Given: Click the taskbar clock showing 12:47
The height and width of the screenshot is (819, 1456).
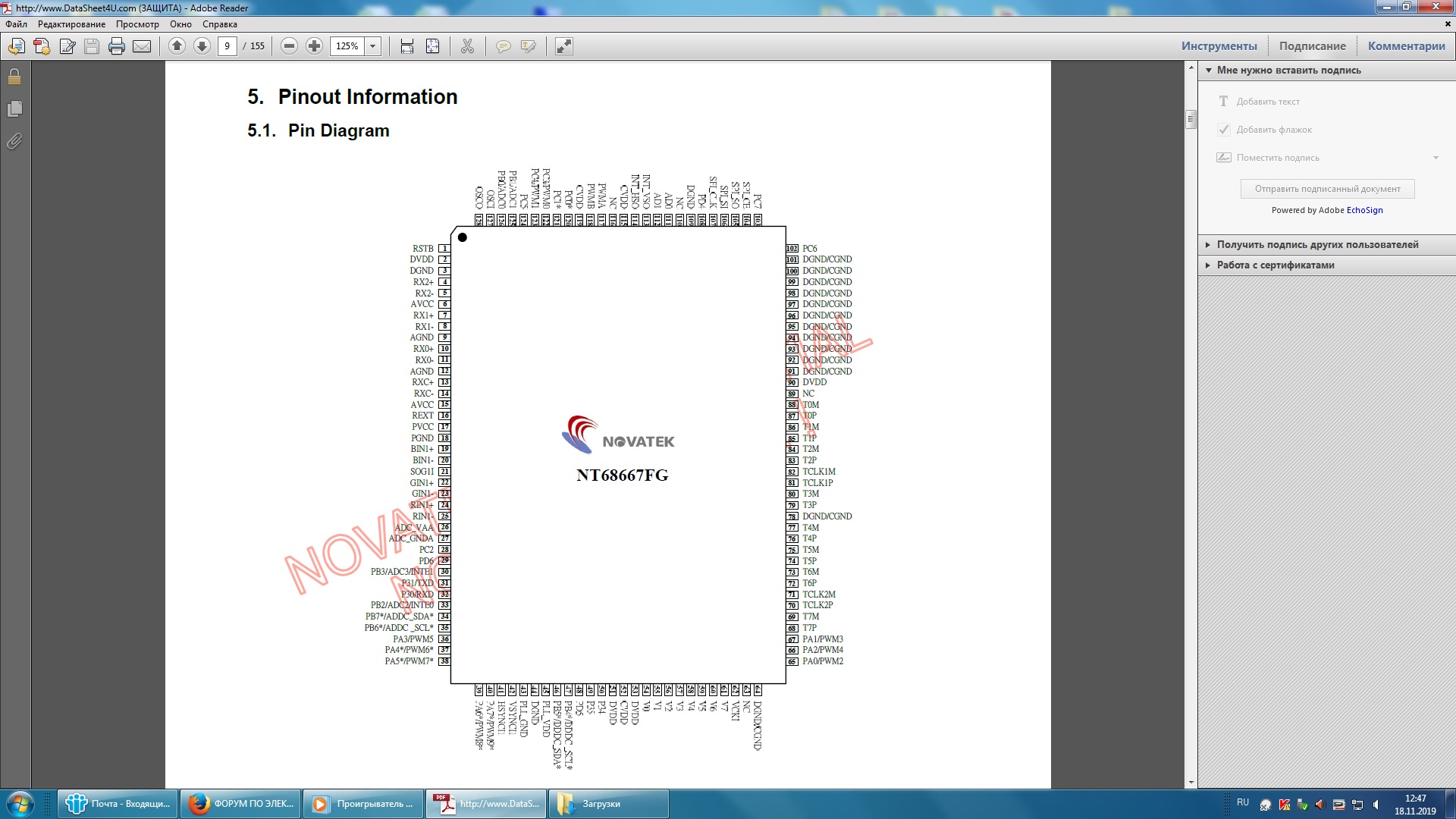Looking at the screenshot, I should click(1415, 805).
